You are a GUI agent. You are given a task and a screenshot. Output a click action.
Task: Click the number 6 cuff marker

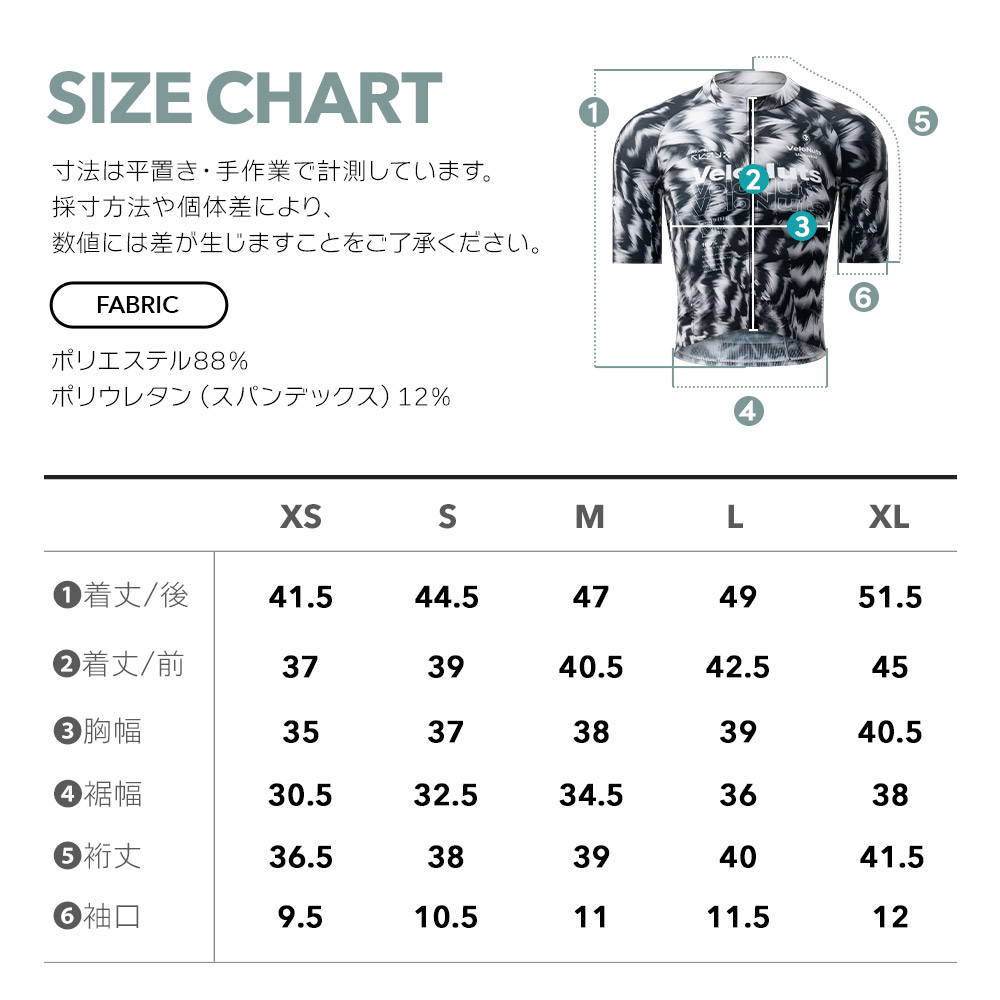tap(864, 297)
